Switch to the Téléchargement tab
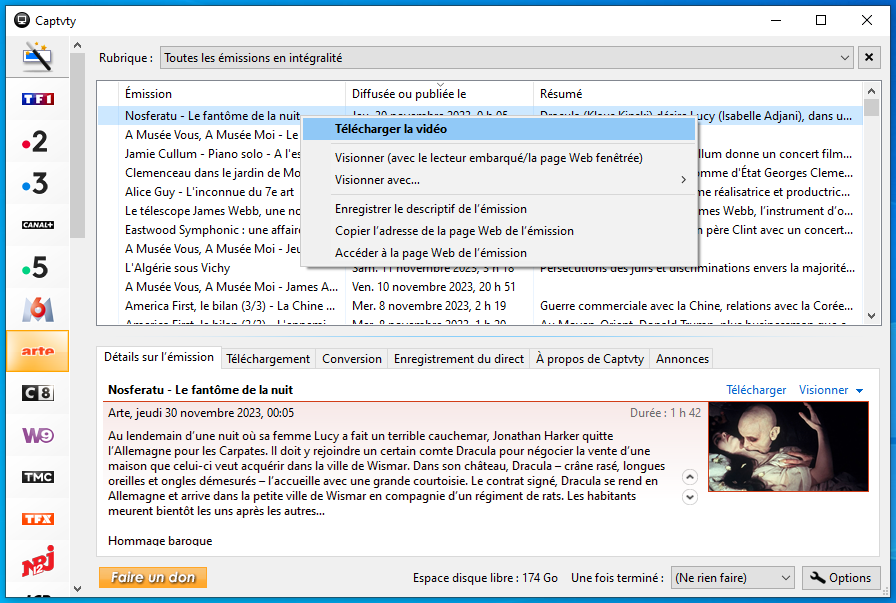Viewport: 896px width, 603px height. [267, 359]
